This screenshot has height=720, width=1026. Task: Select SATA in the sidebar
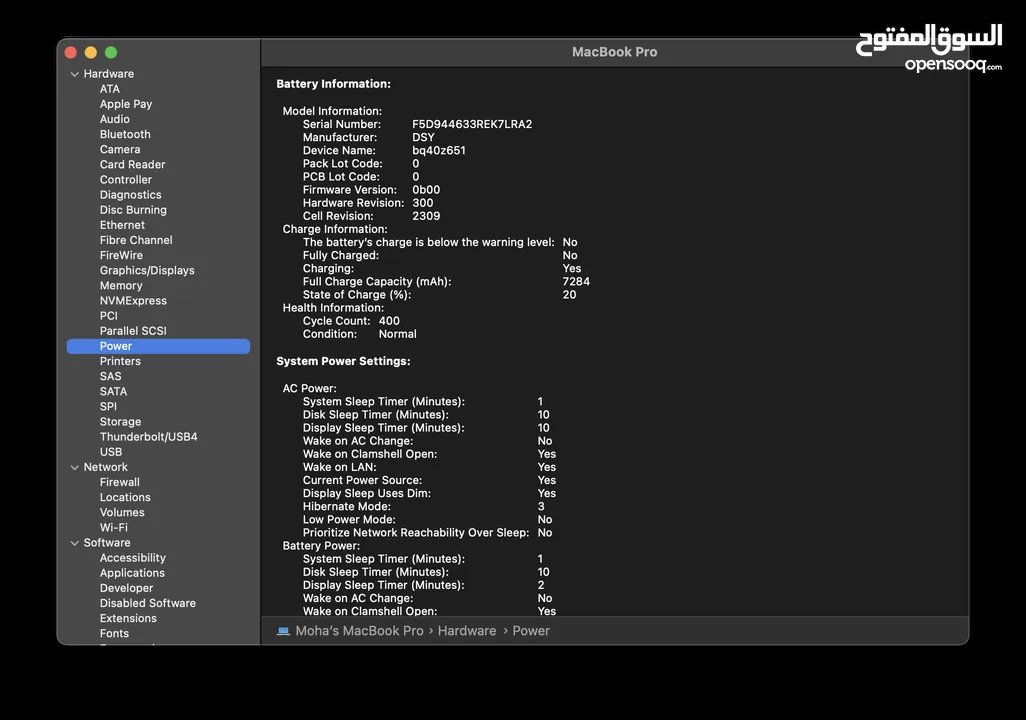tap(113, 391)
